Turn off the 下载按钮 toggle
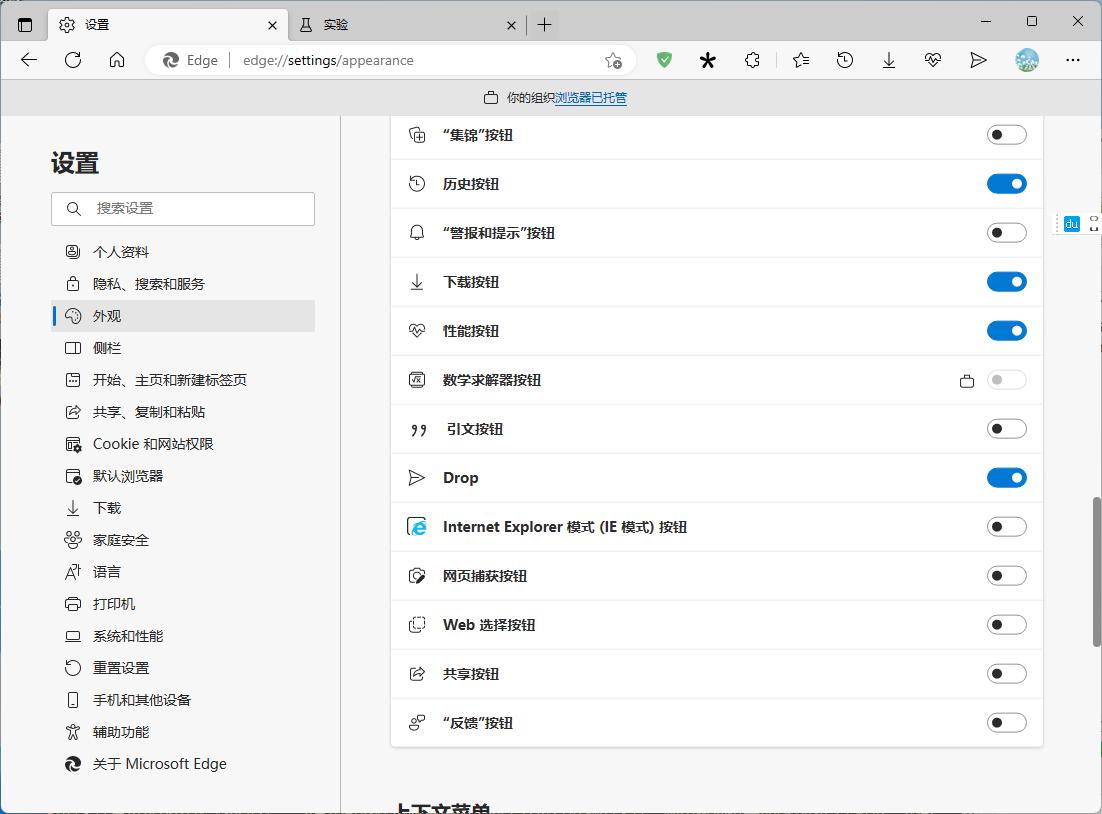This screenshot has height=814, width=1102. pyautogui.click(x=1006, y=282)
